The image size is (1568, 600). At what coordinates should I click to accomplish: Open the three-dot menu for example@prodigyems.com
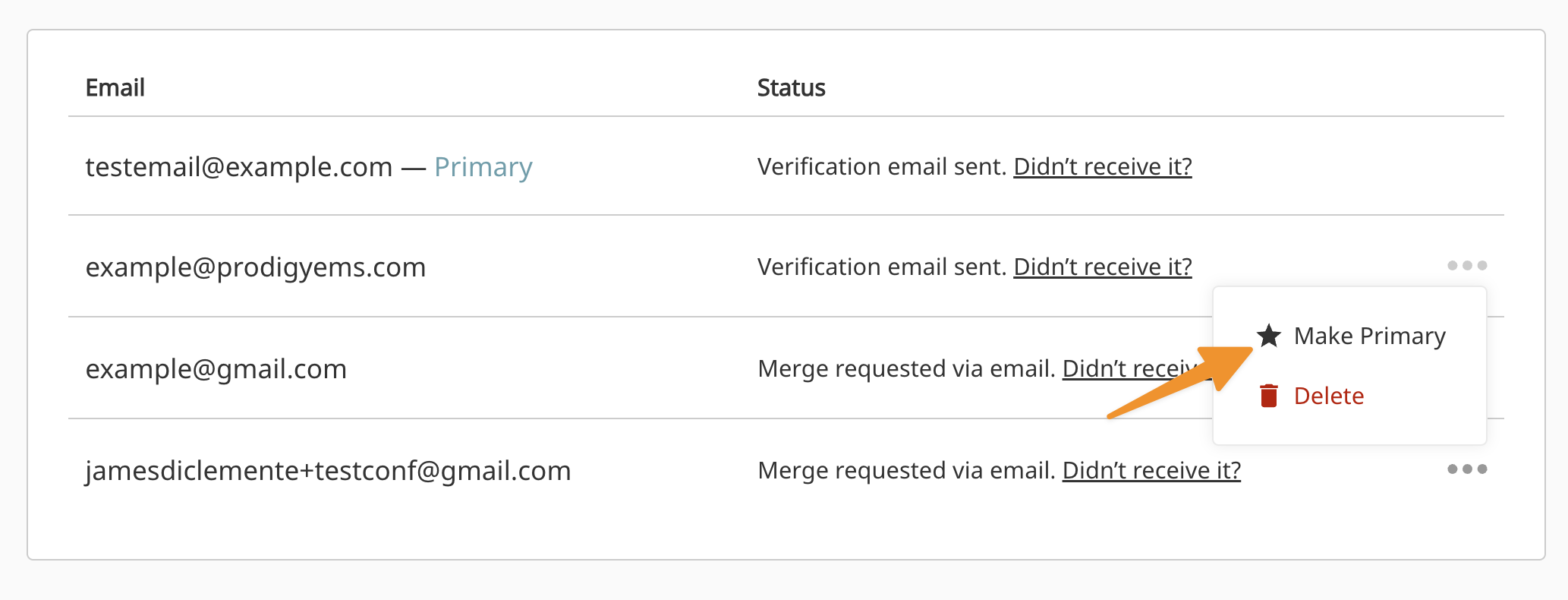pos(1466,266)
